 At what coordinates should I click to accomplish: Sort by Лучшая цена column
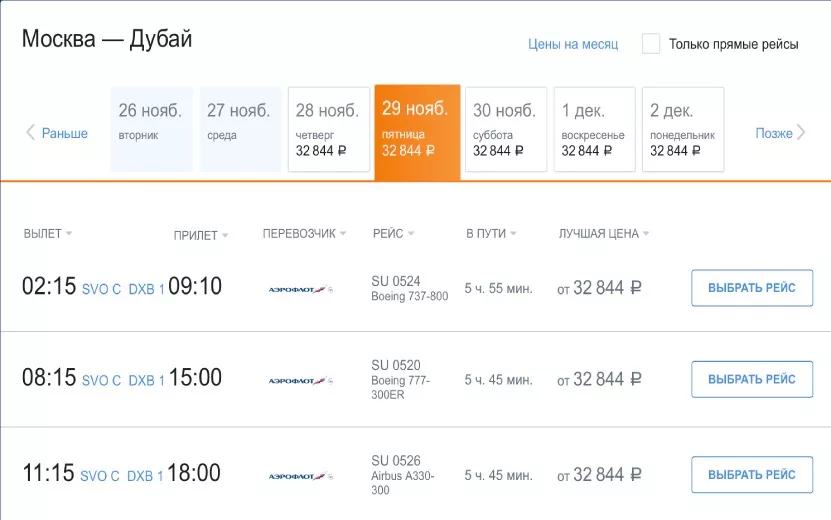coord(603,234)
